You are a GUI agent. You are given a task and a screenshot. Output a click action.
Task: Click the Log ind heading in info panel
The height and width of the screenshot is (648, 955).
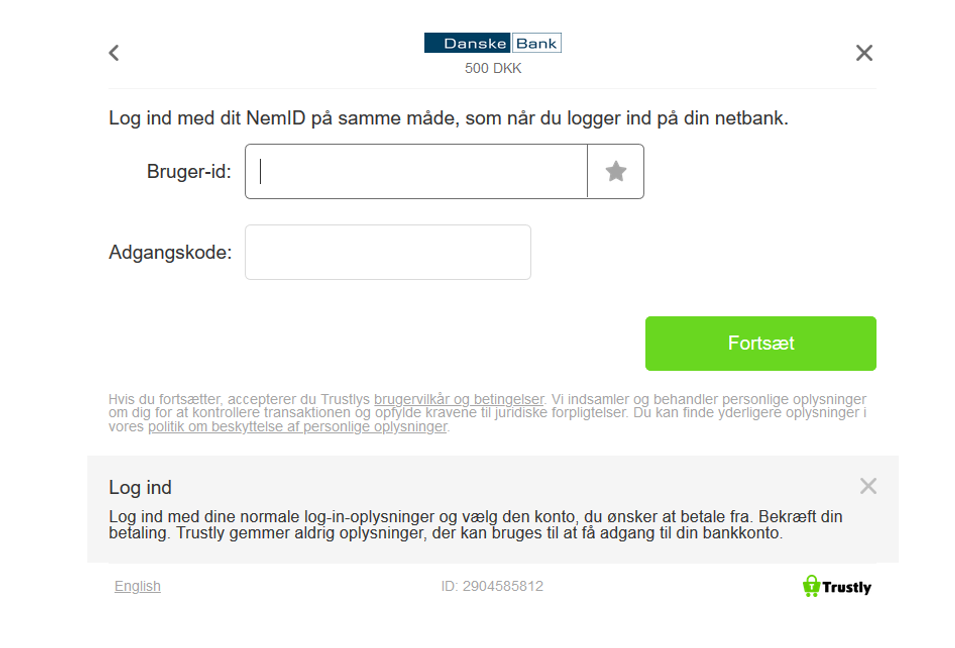click(x=140, y=488)
